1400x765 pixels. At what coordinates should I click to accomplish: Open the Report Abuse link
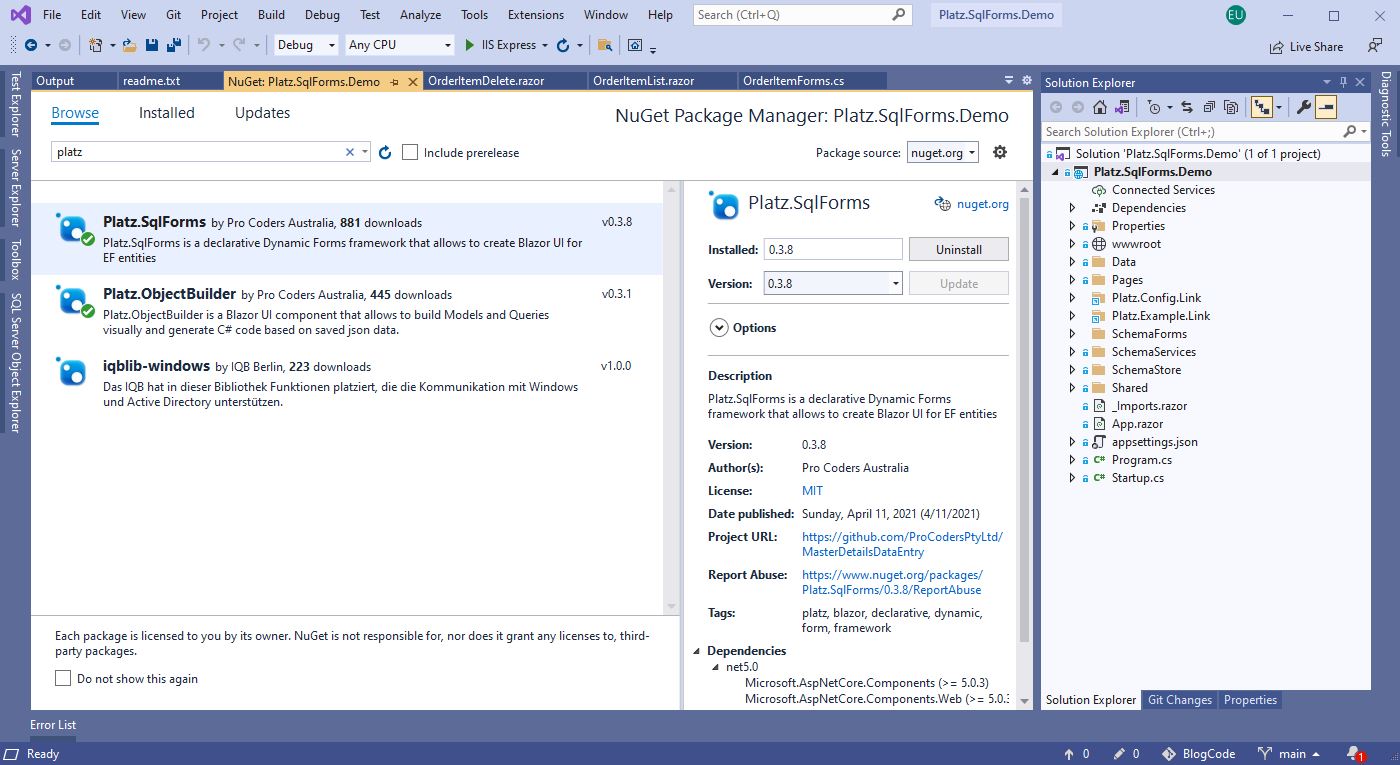click(892, 582)
